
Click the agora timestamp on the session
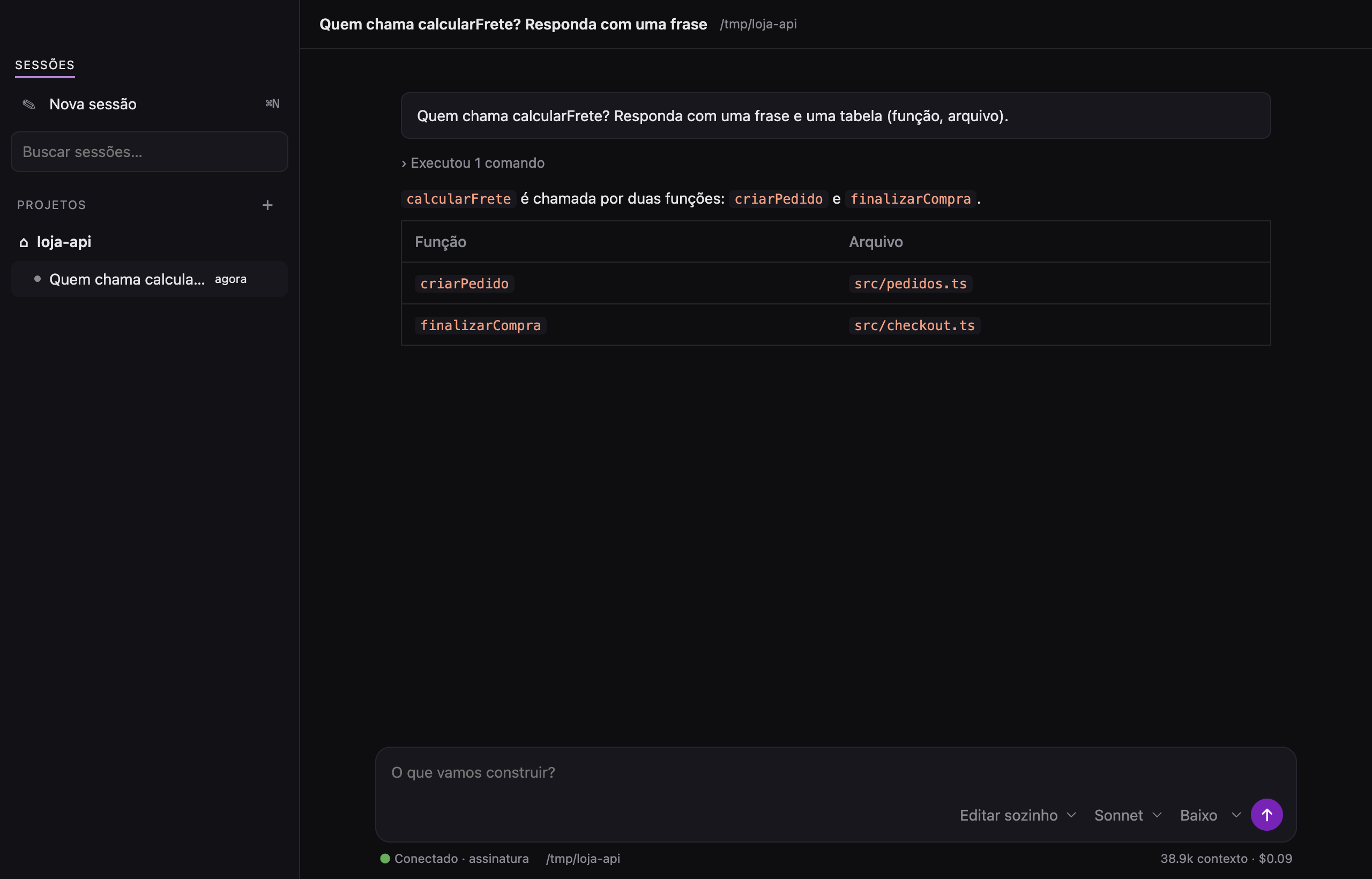pyautogui.click(x=230, y=279)
